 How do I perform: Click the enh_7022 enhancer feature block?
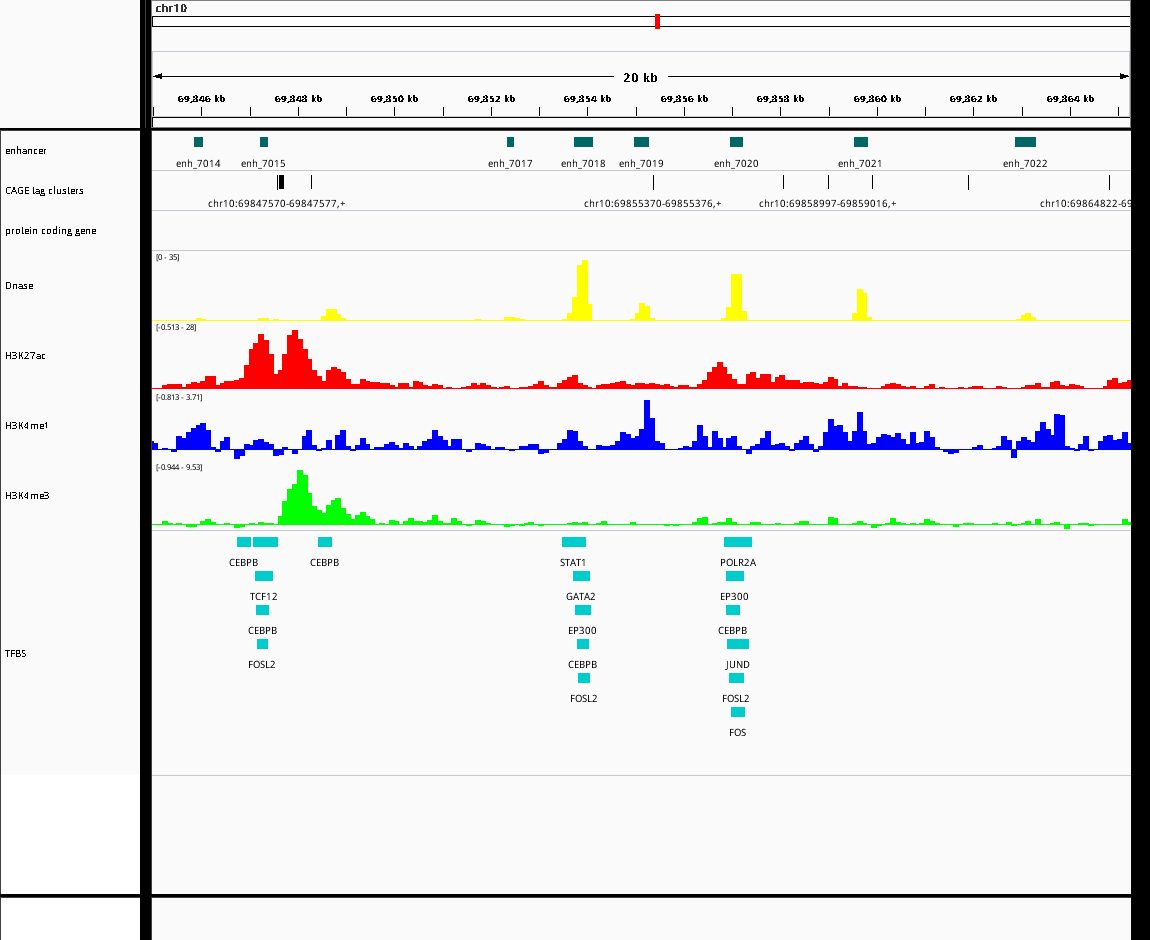(x=1025, y=142)
